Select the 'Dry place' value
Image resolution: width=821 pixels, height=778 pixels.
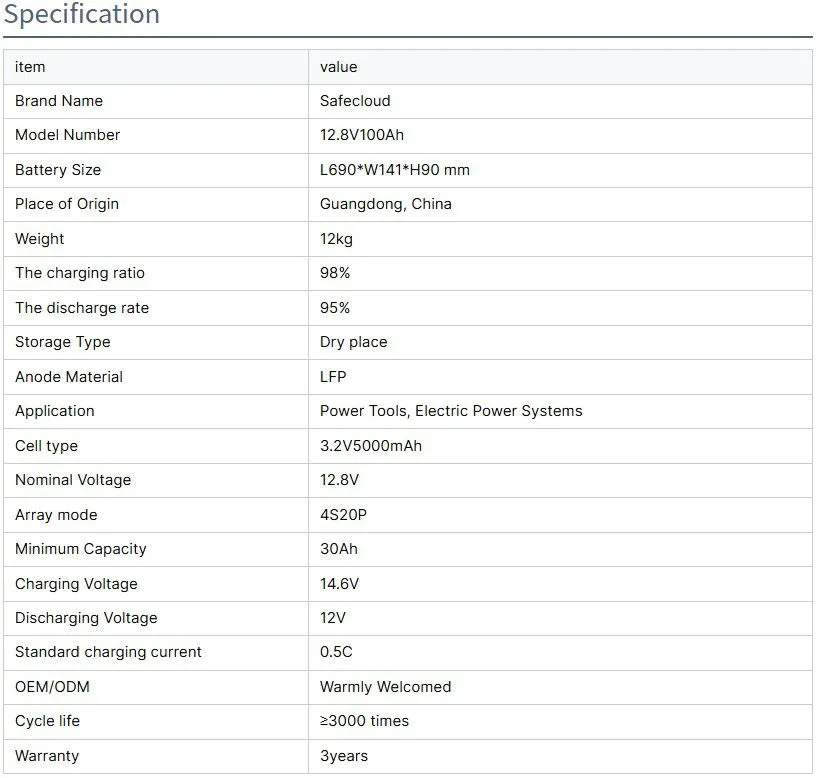click(353, 342)
